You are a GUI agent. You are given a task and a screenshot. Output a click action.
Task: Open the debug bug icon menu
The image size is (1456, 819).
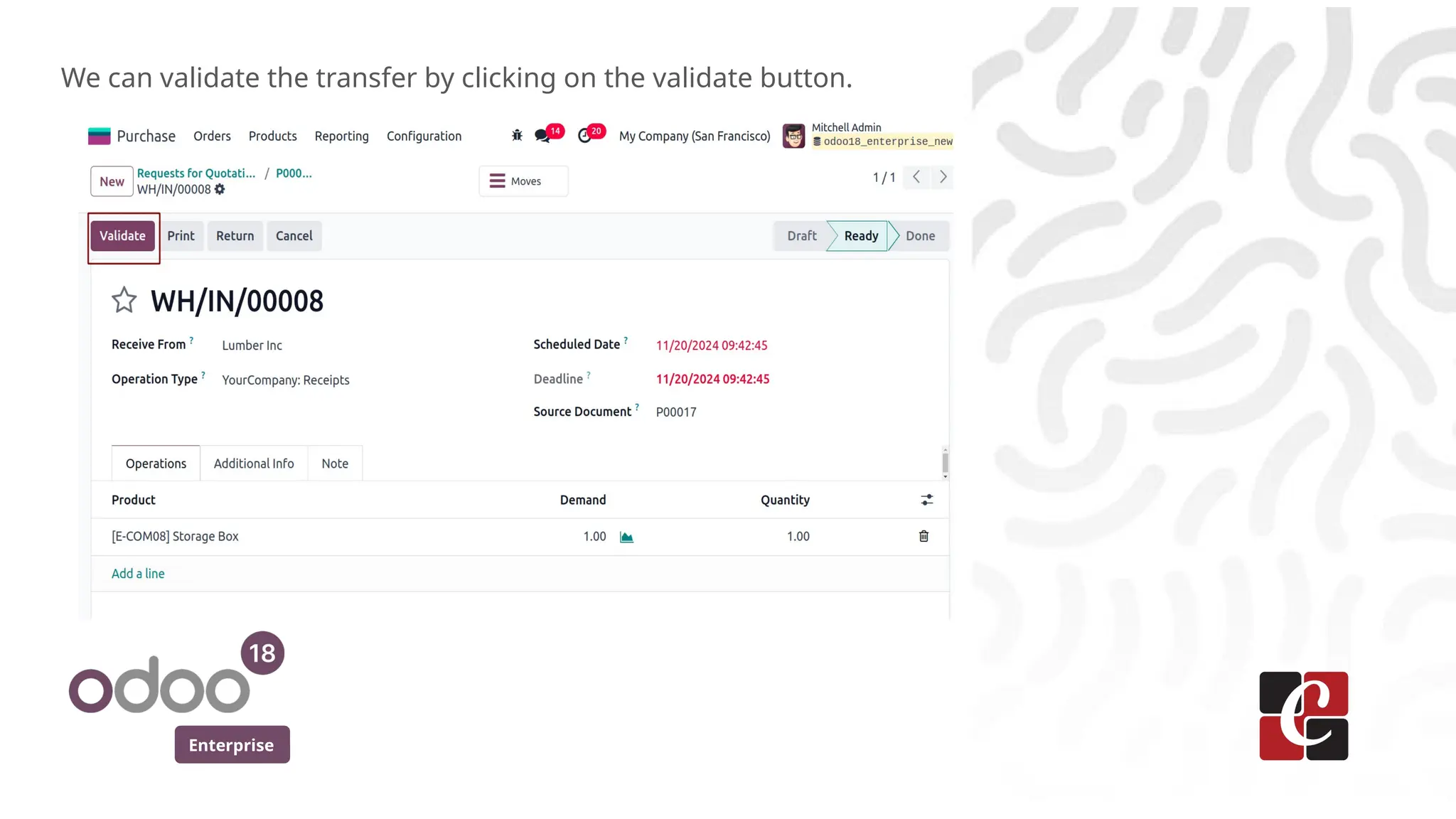click(517, 135)
